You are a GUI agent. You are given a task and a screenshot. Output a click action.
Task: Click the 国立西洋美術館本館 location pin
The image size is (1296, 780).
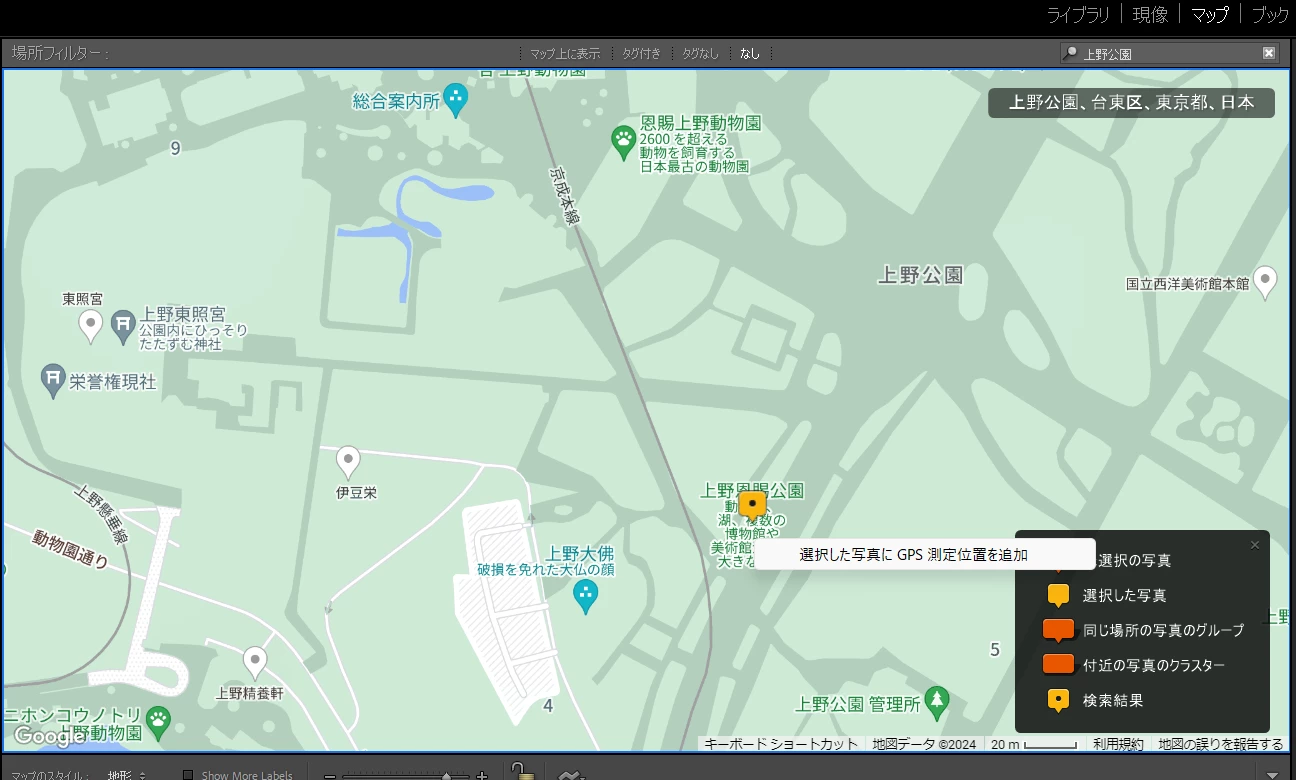coord(1265,282)
